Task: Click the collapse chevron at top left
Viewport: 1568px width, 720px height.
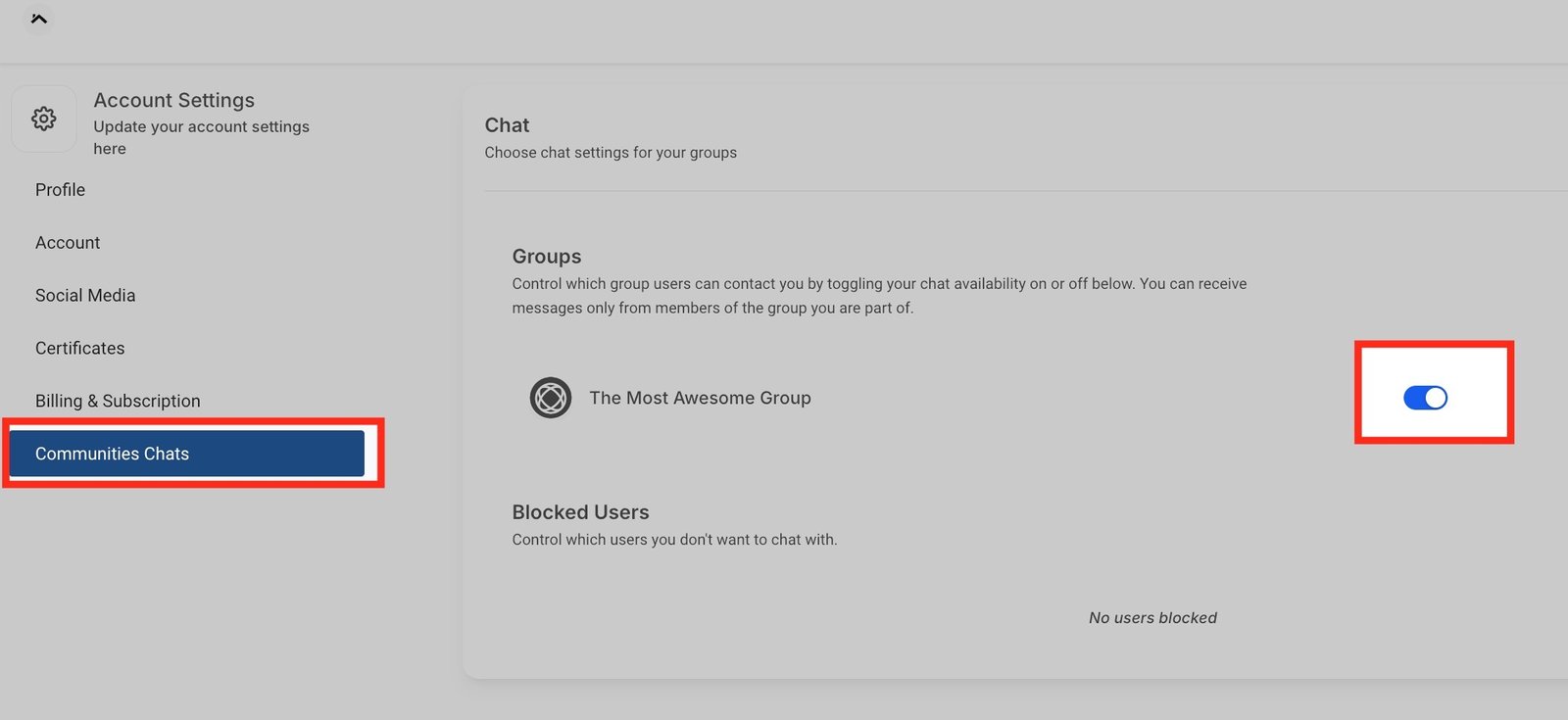Action: click(x=39, y=19)
